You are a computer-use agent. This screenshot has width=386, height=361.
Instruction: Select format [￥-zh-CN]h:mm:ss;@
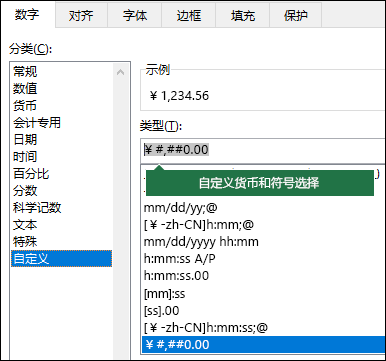263,327
